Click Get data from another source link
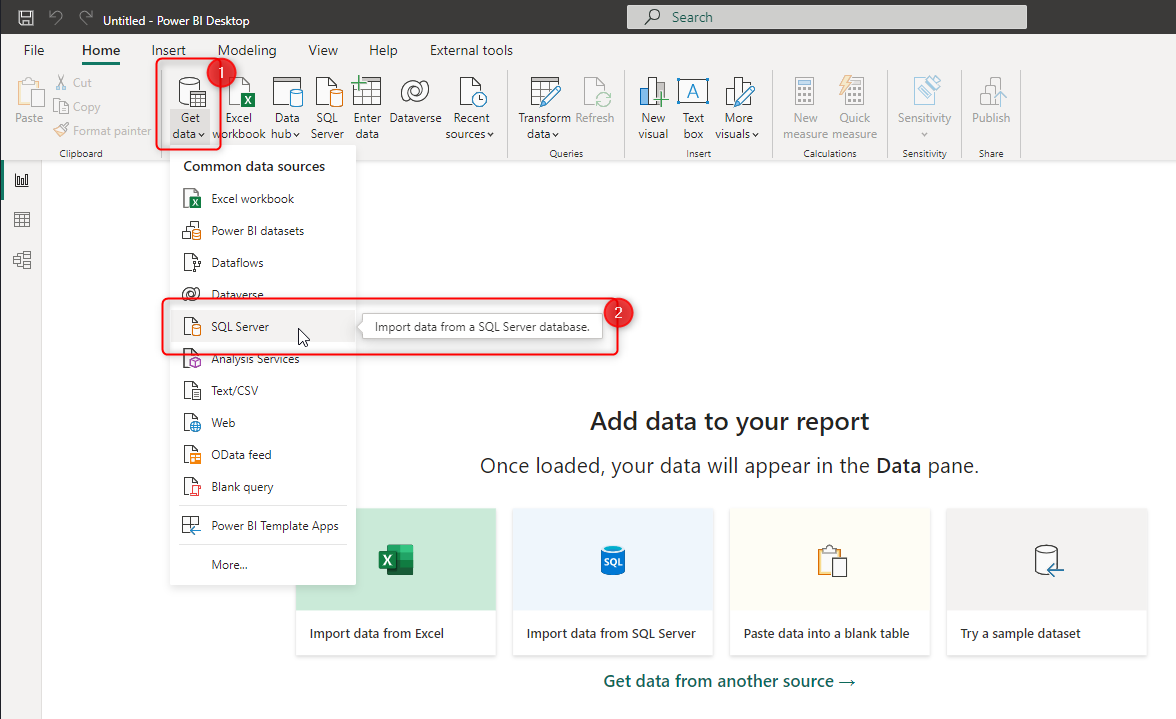The width and height of the screenshot is (1176, 719). [x=729, y=681]
